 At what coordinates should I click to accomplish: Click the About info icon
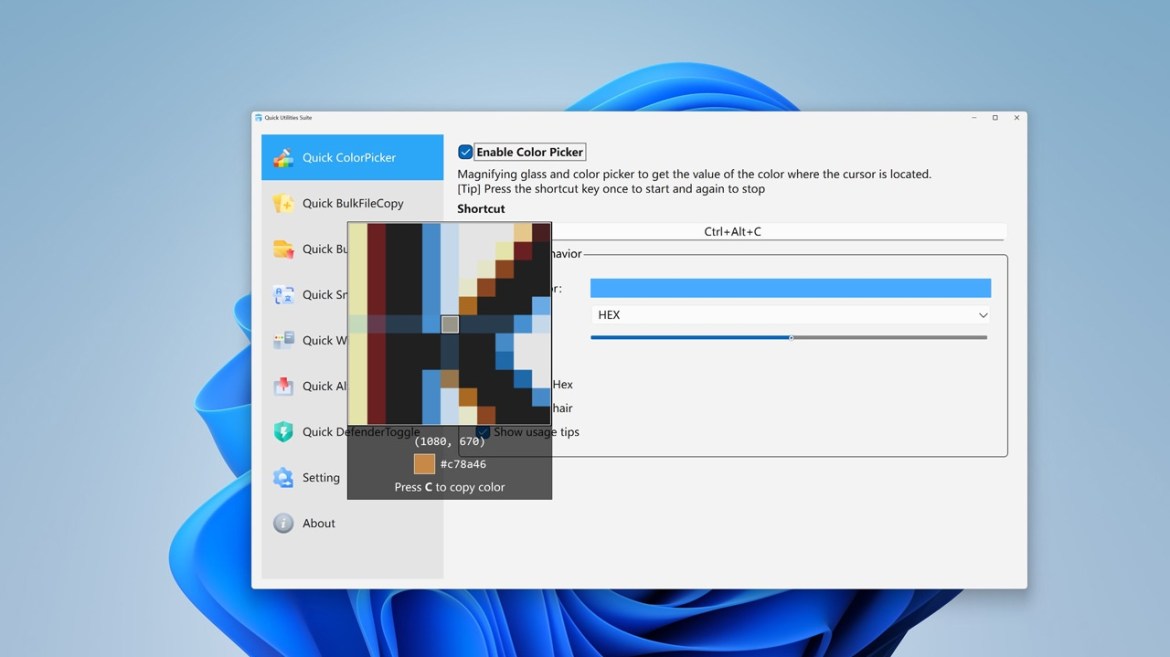pyautogui.click(x=286, y=523)
